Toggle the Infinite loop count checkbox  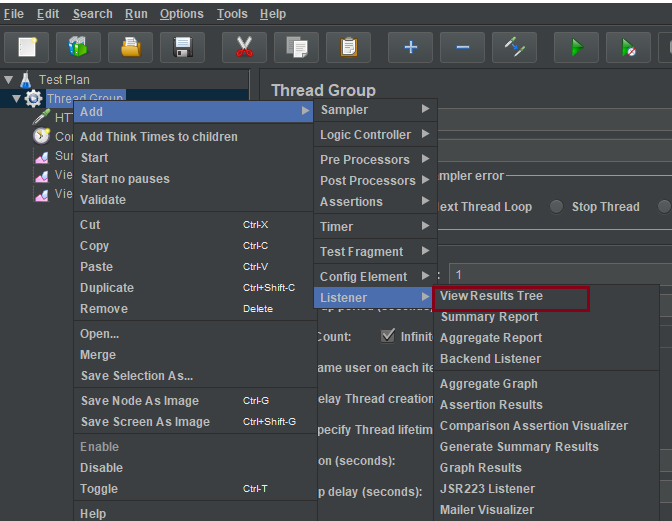(388, 336)
